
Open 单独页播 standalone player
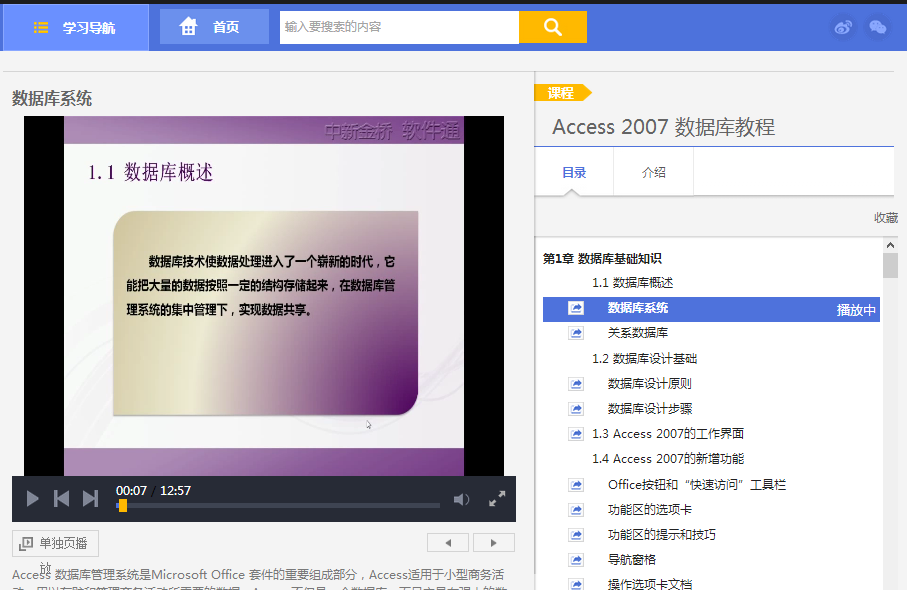point(55,543)
